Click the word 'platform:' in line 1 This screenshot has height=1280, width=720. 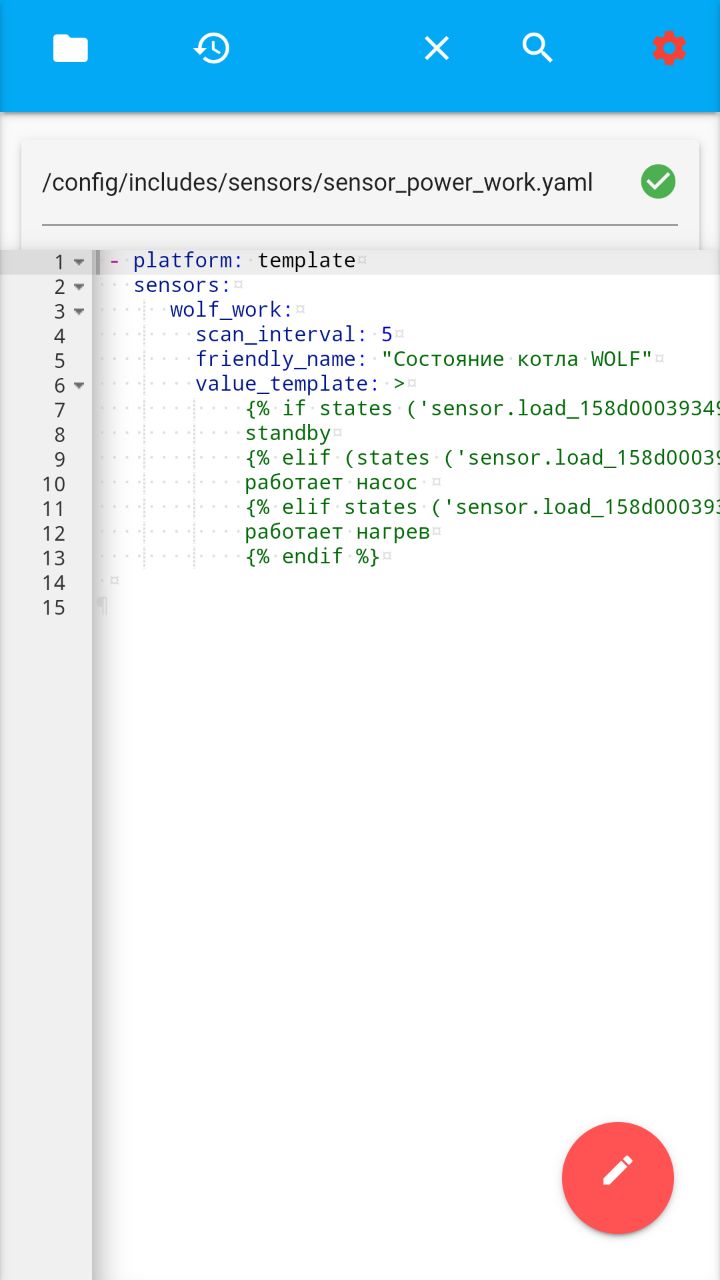click(188, 261)
